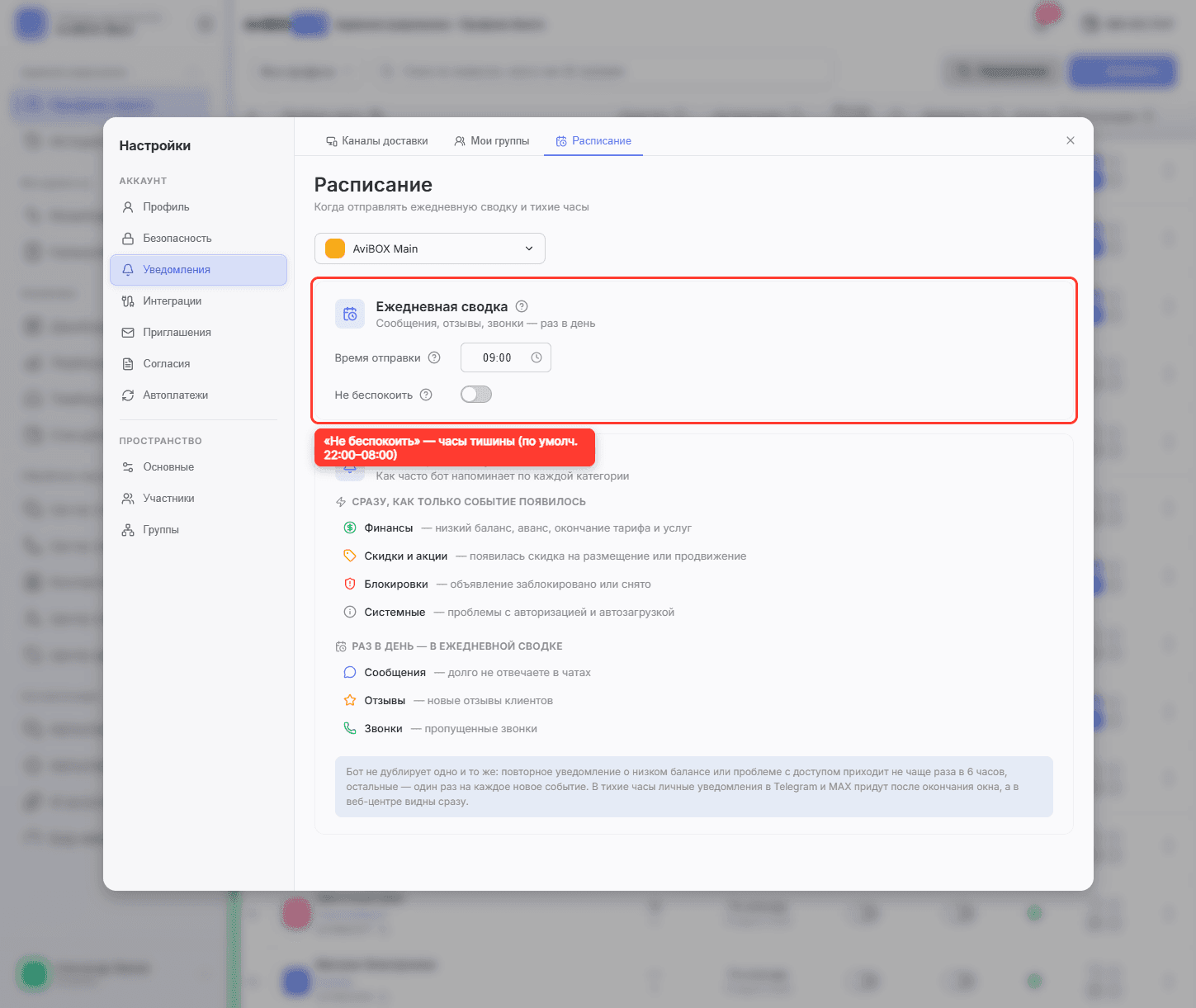Image resolution: width=1196 pixels, height=1008 pixels.
Task: Click the calendar icon beside РАЗ В ДЕНЬ heading
Action: (341, 646)
